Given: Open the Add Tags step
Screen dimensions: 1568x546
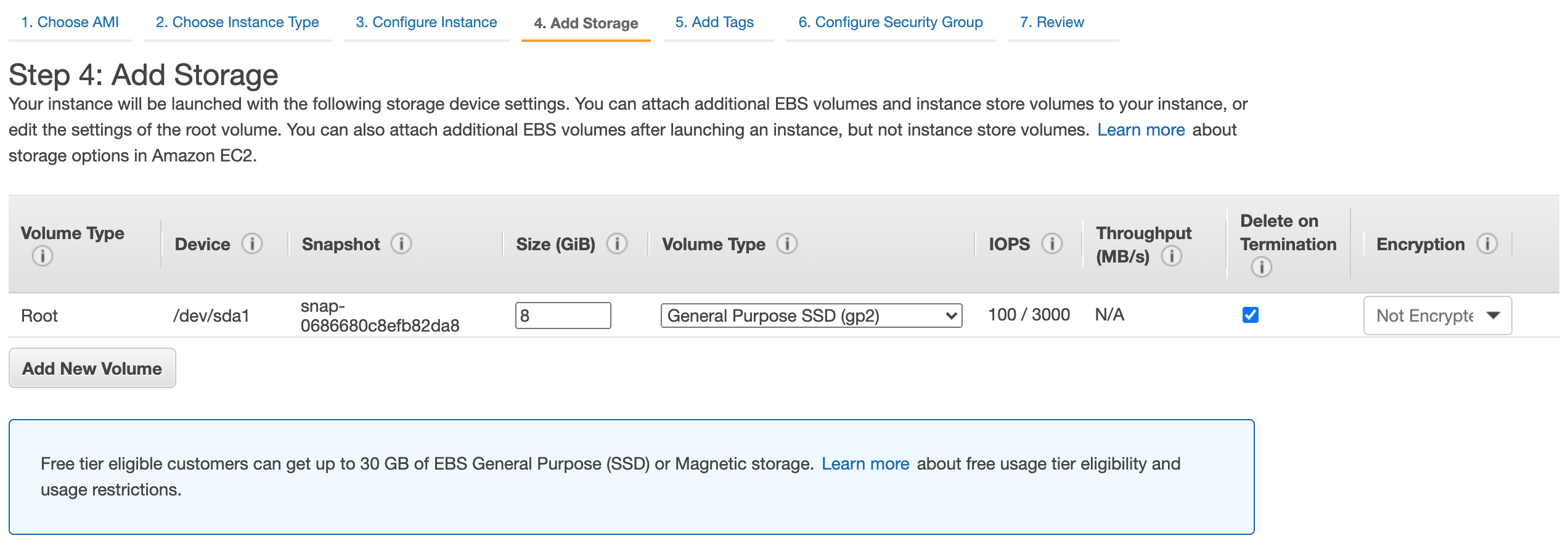Looking at the screenshot, I should (x=714, y=22).
